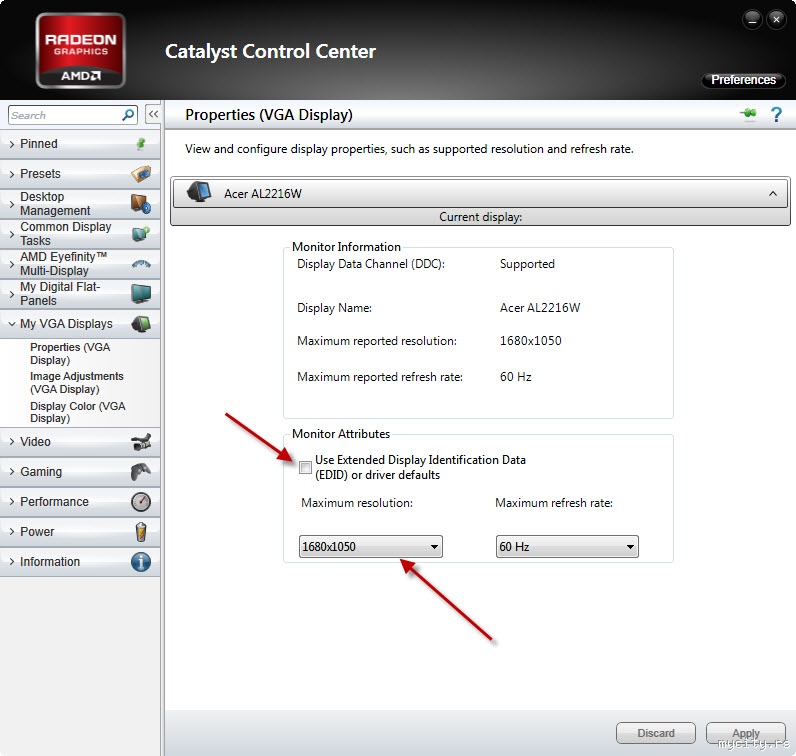The width and height of the screenshot is (796, 756).
Task: Click the Apply button
Action: (x=746, y=733)
